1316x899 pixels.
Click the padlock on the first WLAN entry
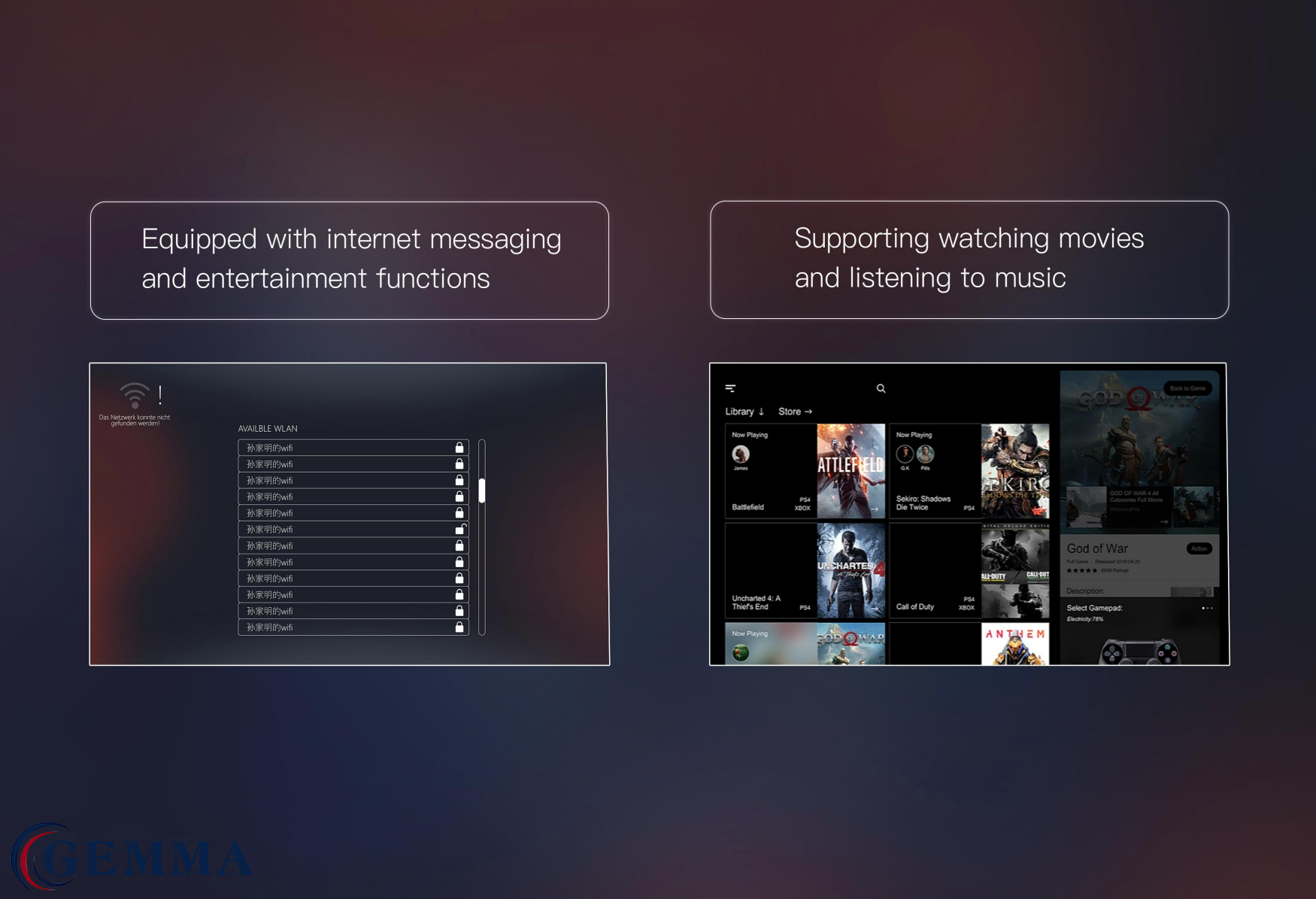coord(459,448)
